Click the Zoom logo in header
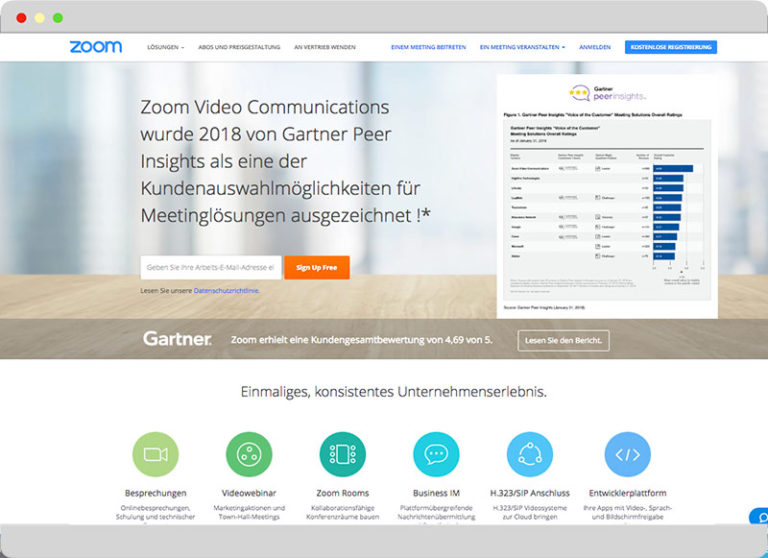768x558 pixels. pos(96,47)
